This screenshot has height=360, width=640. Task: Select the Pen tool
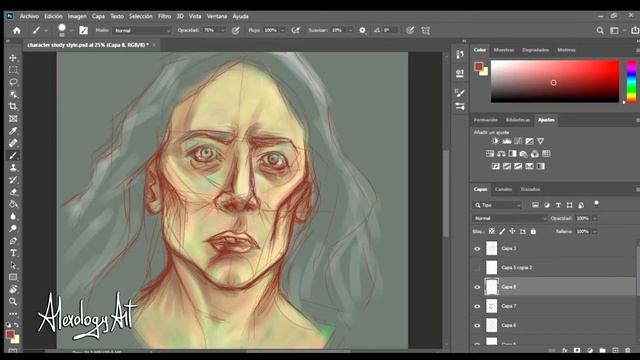point(13,241)
